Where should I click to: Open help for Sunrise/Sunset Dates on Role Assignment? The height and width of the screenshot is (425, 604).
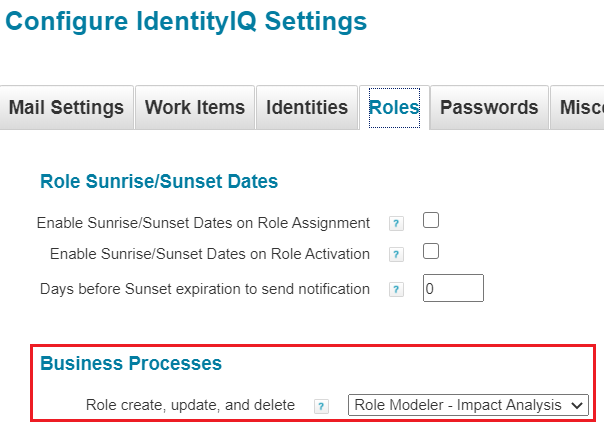[x=396, y=223]
